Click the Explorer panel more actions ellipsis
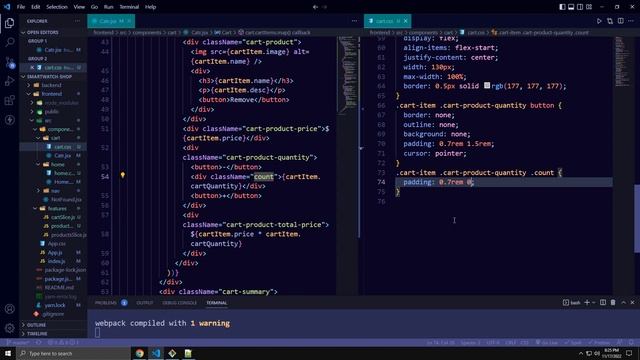The height and width of the screenshot is (360, 640). tap(77, 21)
